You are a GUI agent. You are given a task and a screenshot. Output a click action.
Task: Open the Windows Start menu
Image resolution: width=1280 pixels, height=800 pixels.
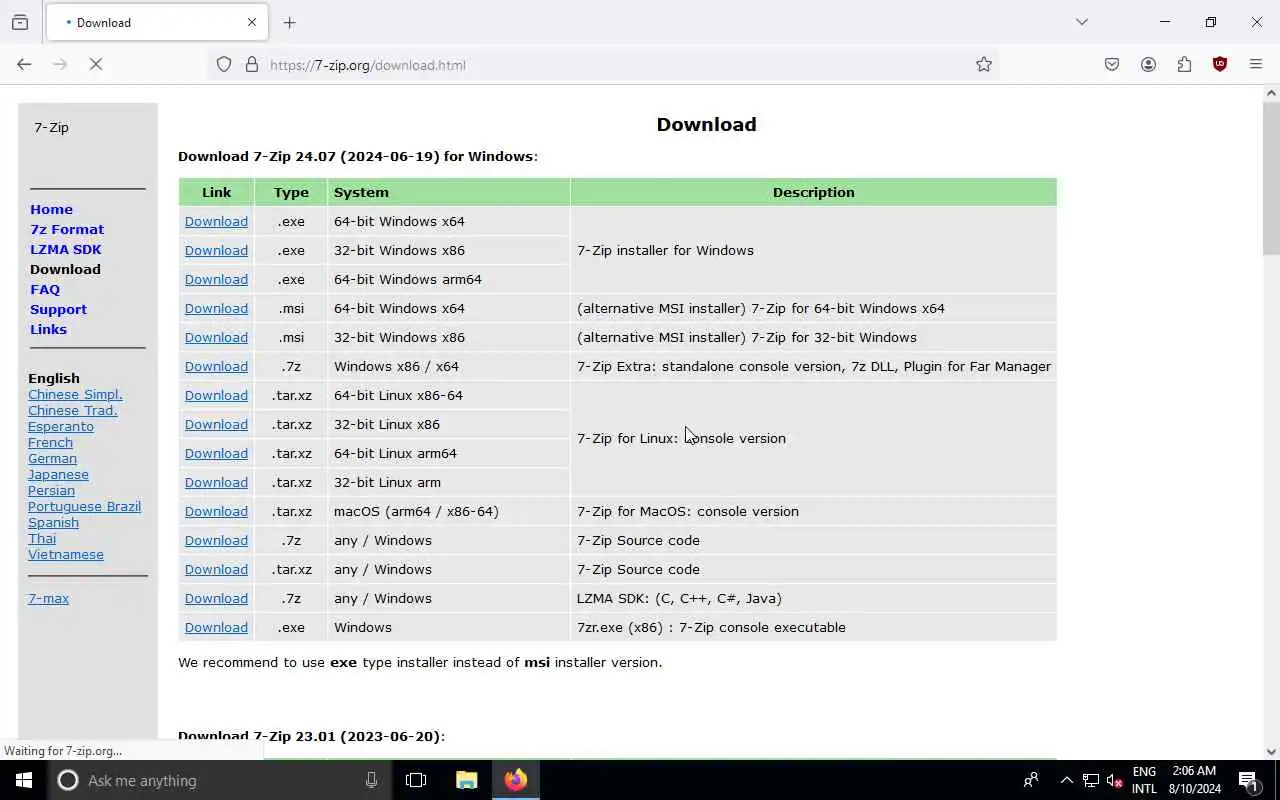pos(24,780)
